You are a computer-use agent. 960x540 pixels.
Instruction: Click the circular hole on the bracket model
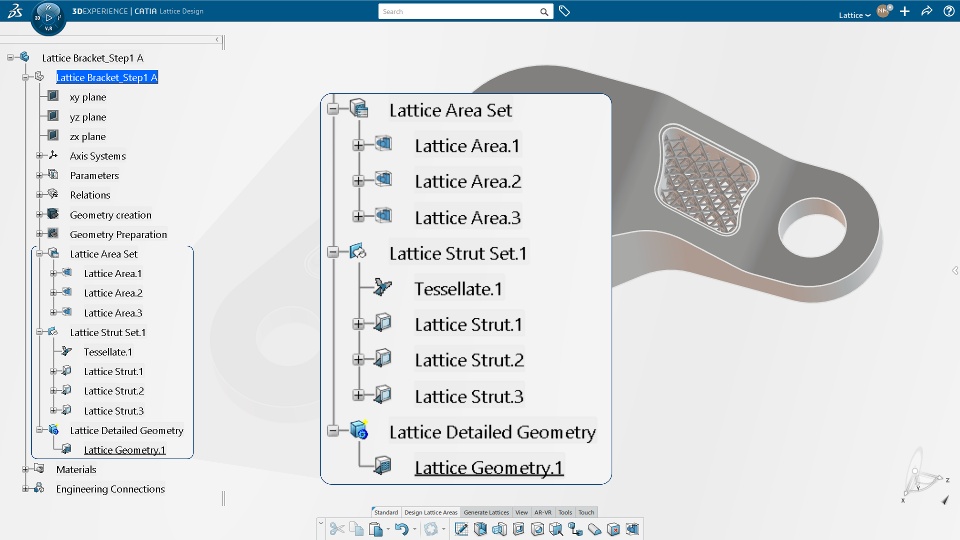pyautogui.click(x=812, y=227)
